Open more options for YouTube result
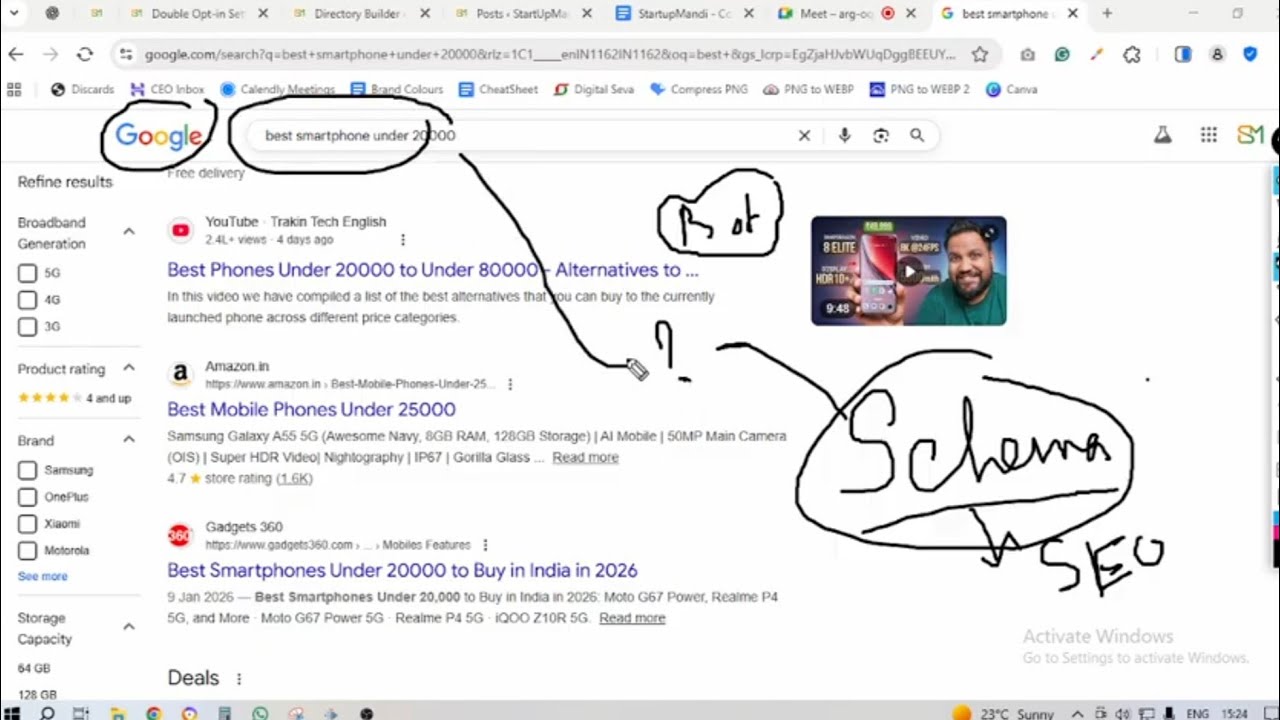 (403, 240)
